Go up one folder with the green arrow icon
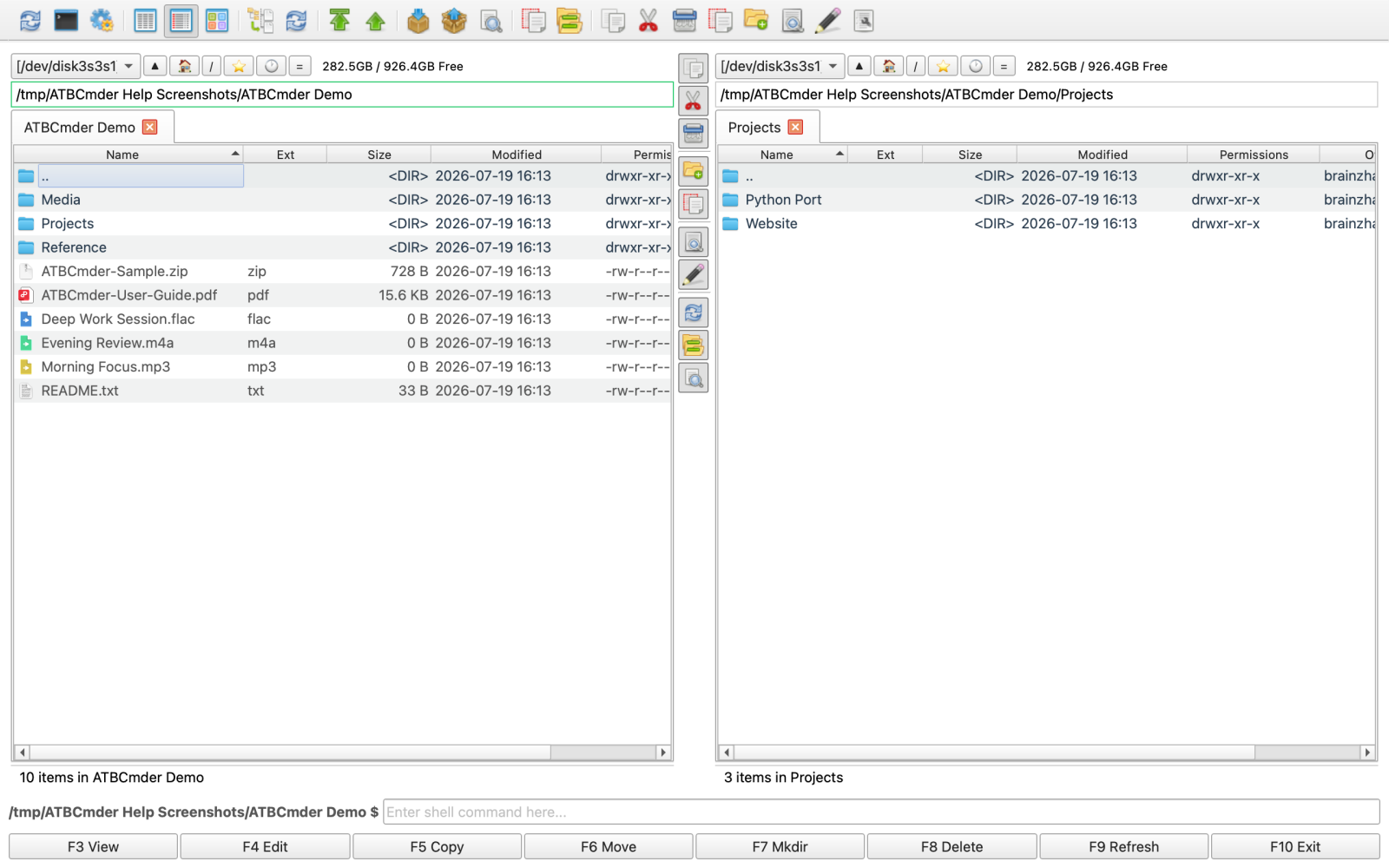Viewport: 1389px width, 868px height. [x=375, y=21]
